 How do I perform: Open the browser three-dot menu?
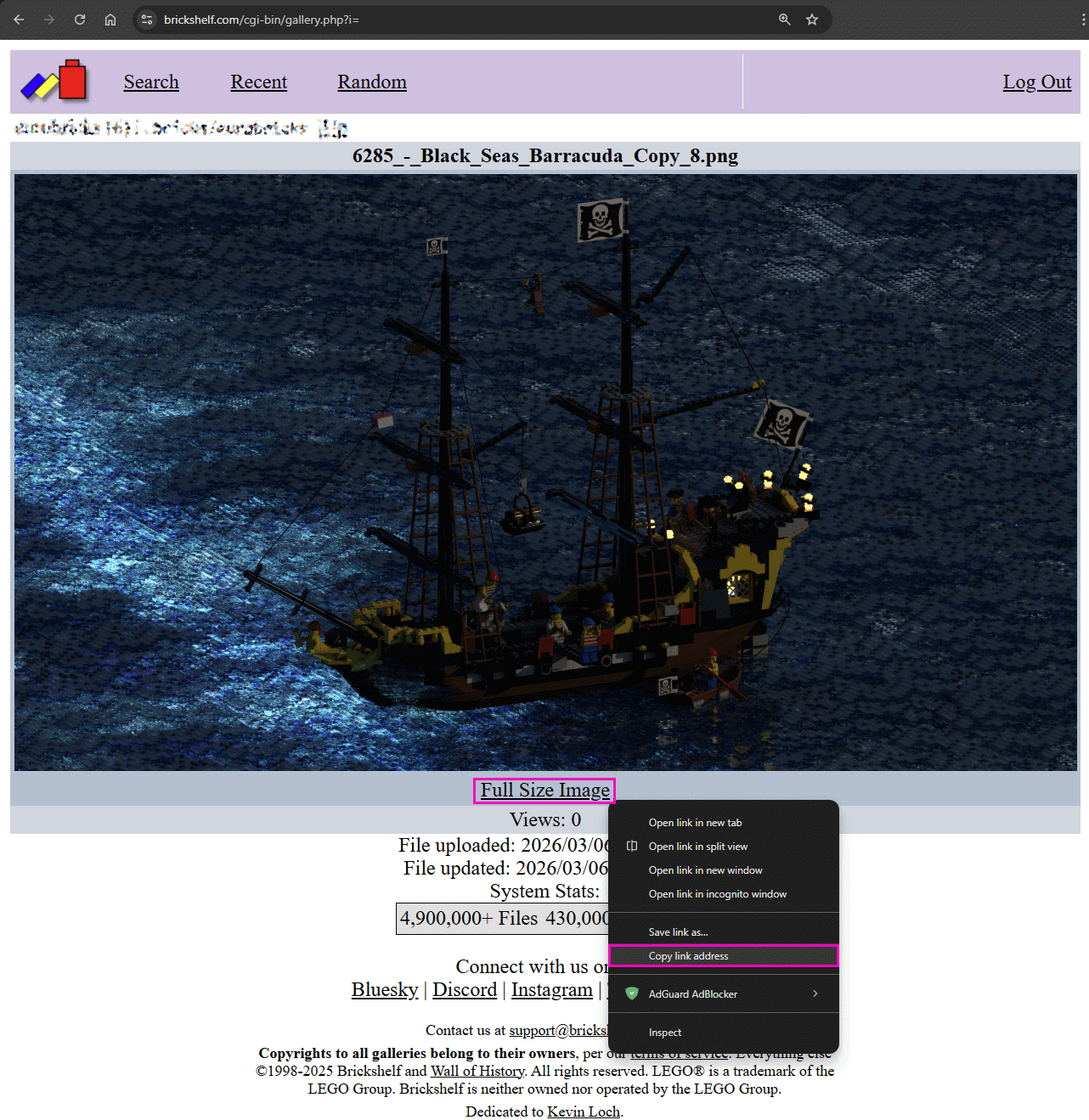coord(1082,20)
